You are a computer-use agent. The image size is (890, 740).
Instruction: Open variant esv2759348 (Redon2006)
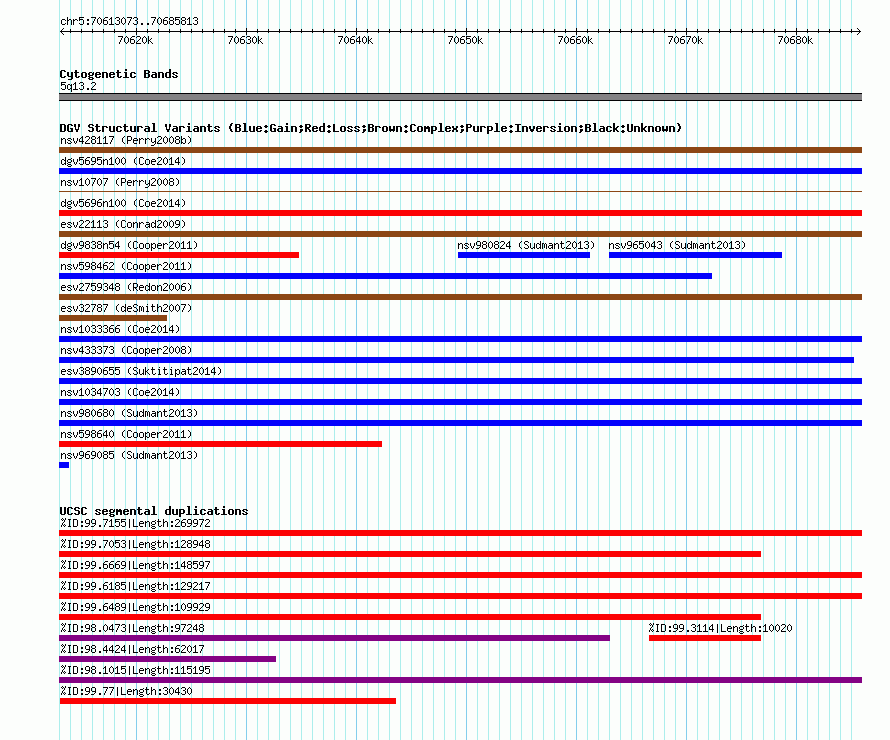click(126, 287)
